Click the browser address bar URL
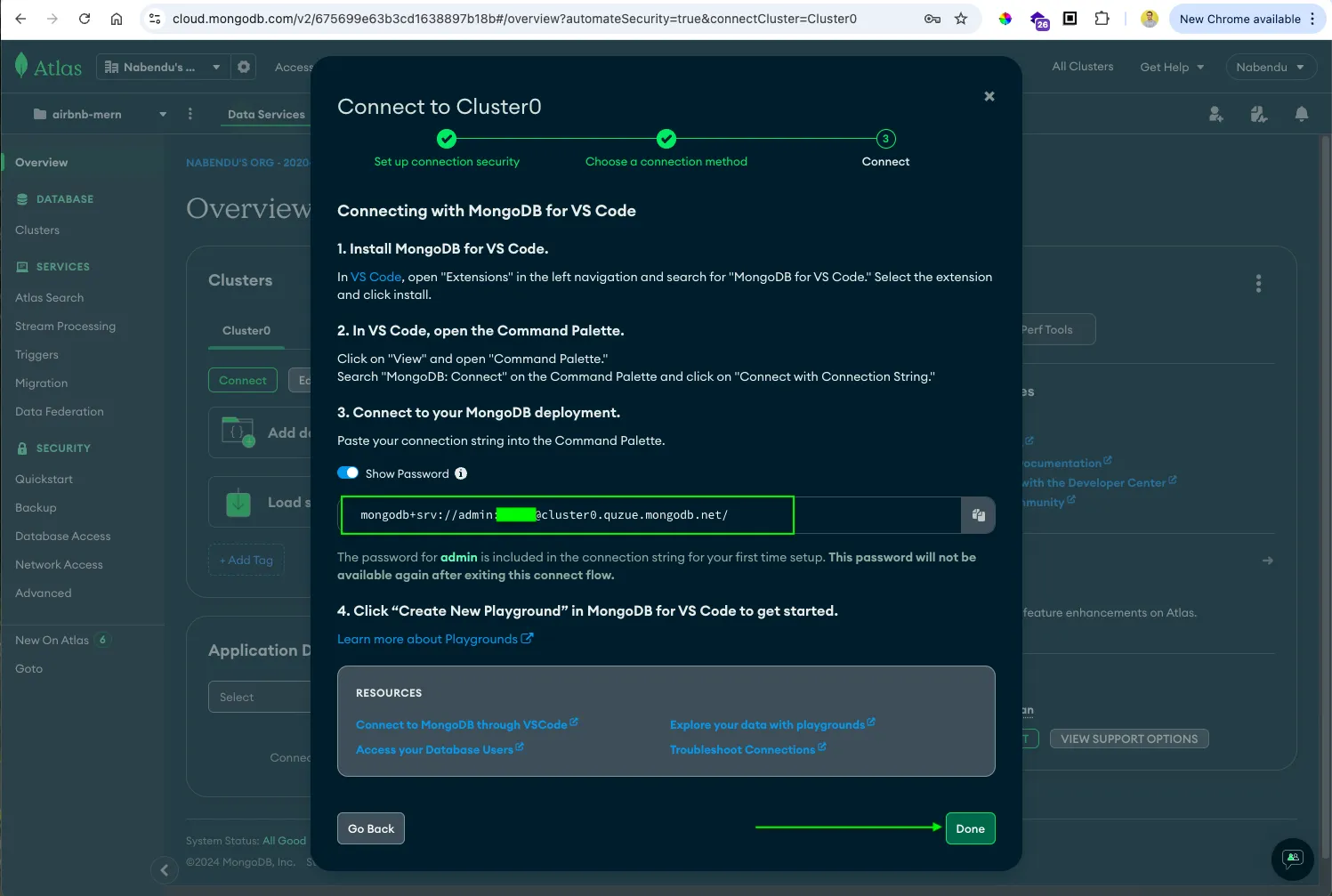The width and height of the screenshot is (1332, 896). point(514,19)
